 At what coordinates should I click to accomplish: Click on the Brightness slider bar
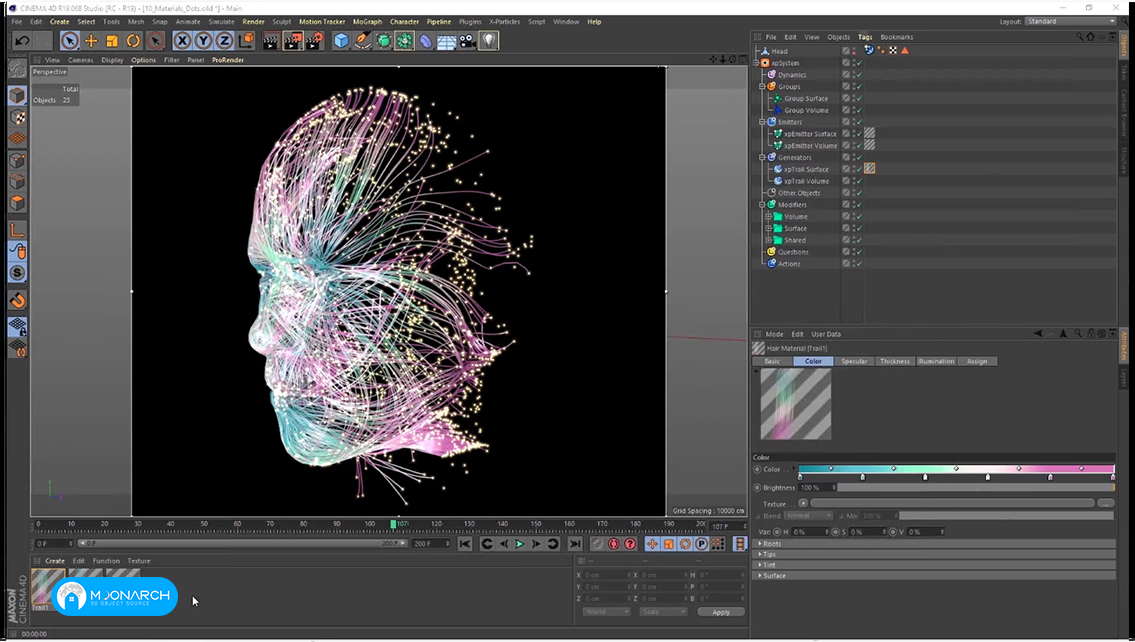pos(976,488)
